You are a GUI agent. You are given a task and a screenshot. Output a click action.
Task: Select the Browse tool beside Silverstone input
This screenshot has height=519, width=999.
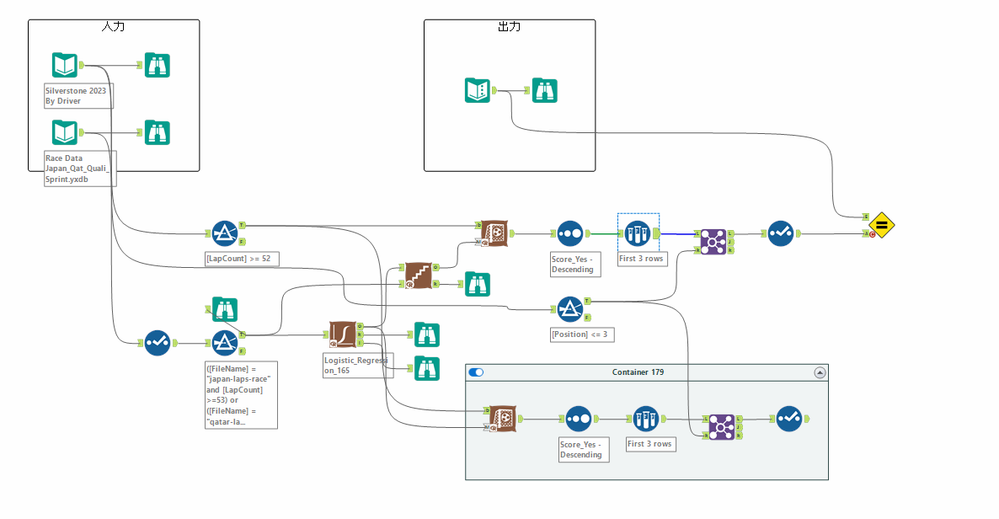tap(157, 65)
